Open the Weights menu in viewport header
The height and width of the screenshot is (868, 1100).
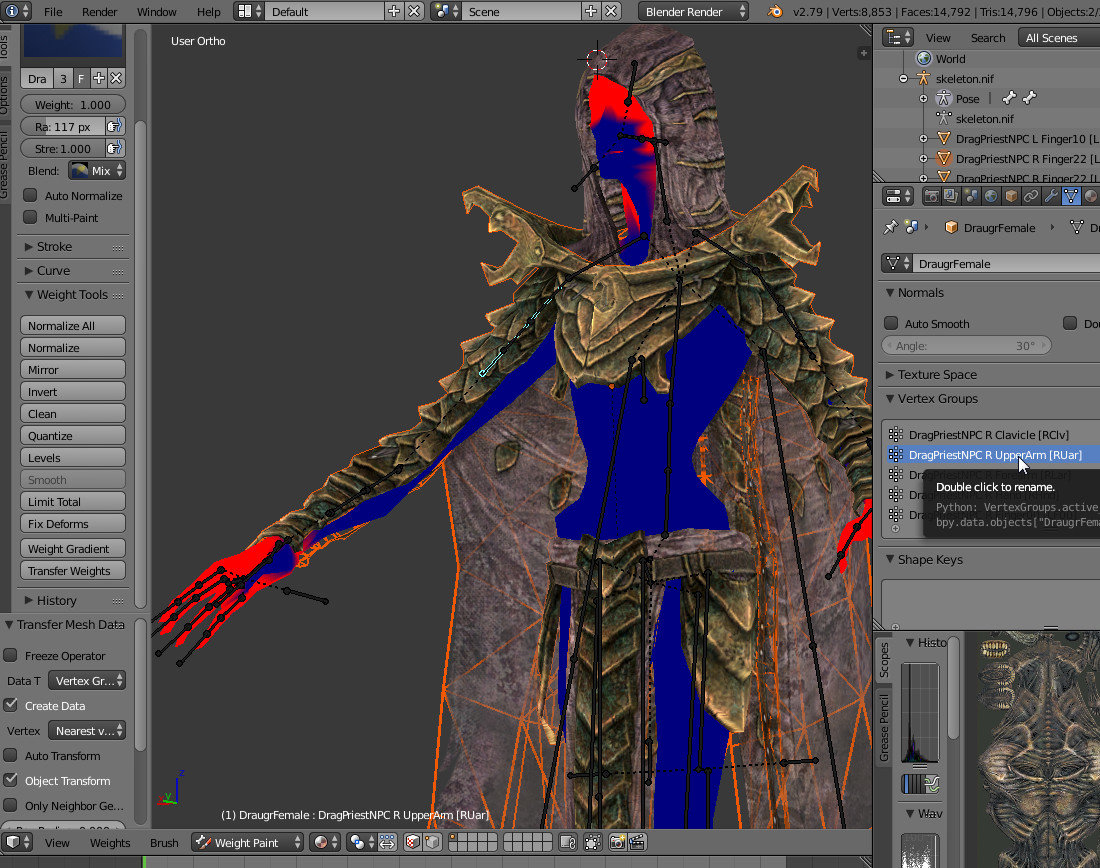(109, 843)
